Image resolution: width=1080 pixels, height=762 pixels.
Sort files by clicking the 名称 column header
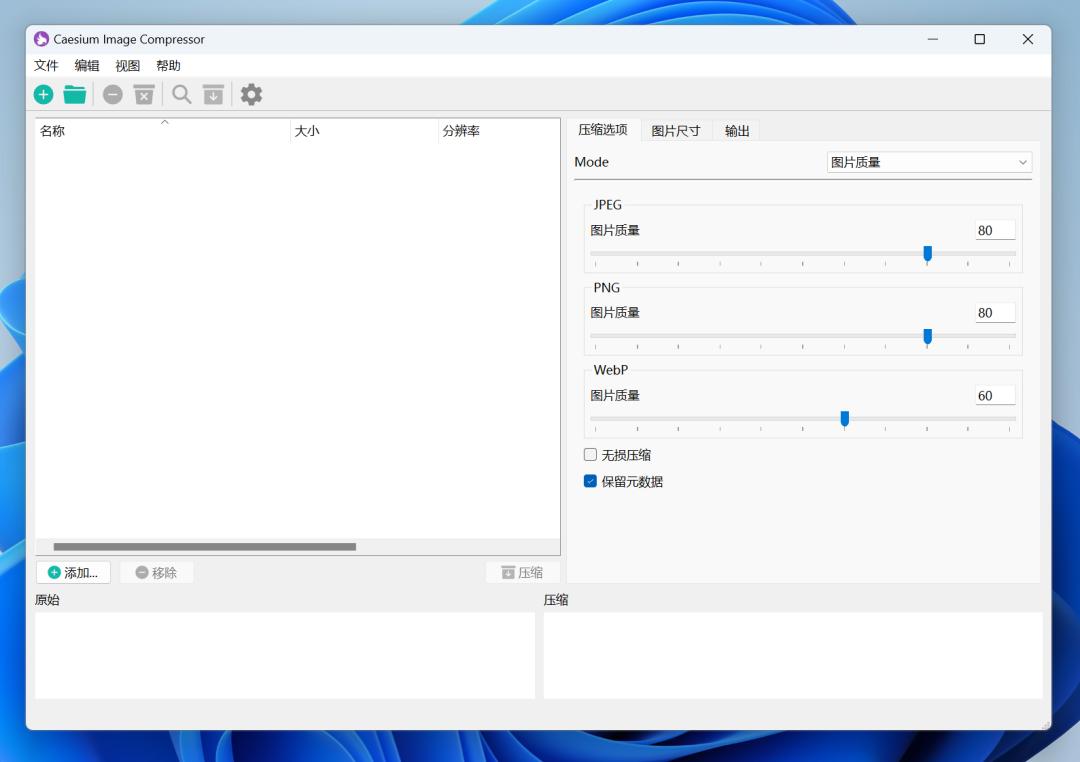52,130
